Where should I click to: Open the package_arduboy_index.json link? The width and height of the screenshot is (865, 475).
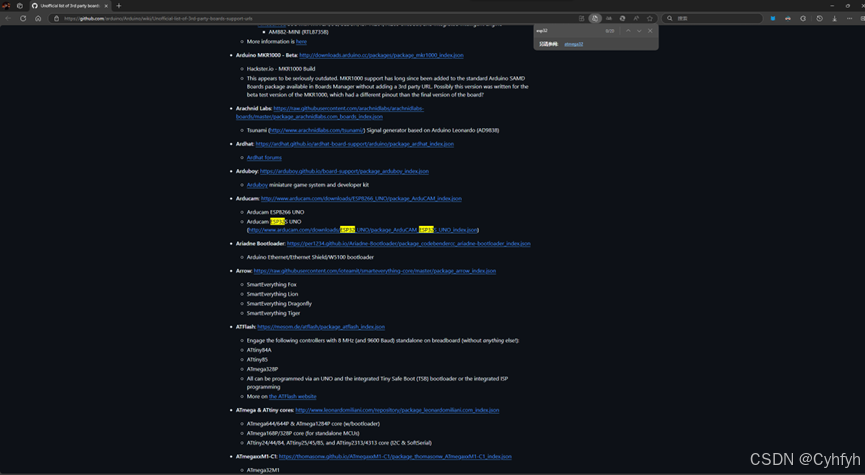click(344, 171)
